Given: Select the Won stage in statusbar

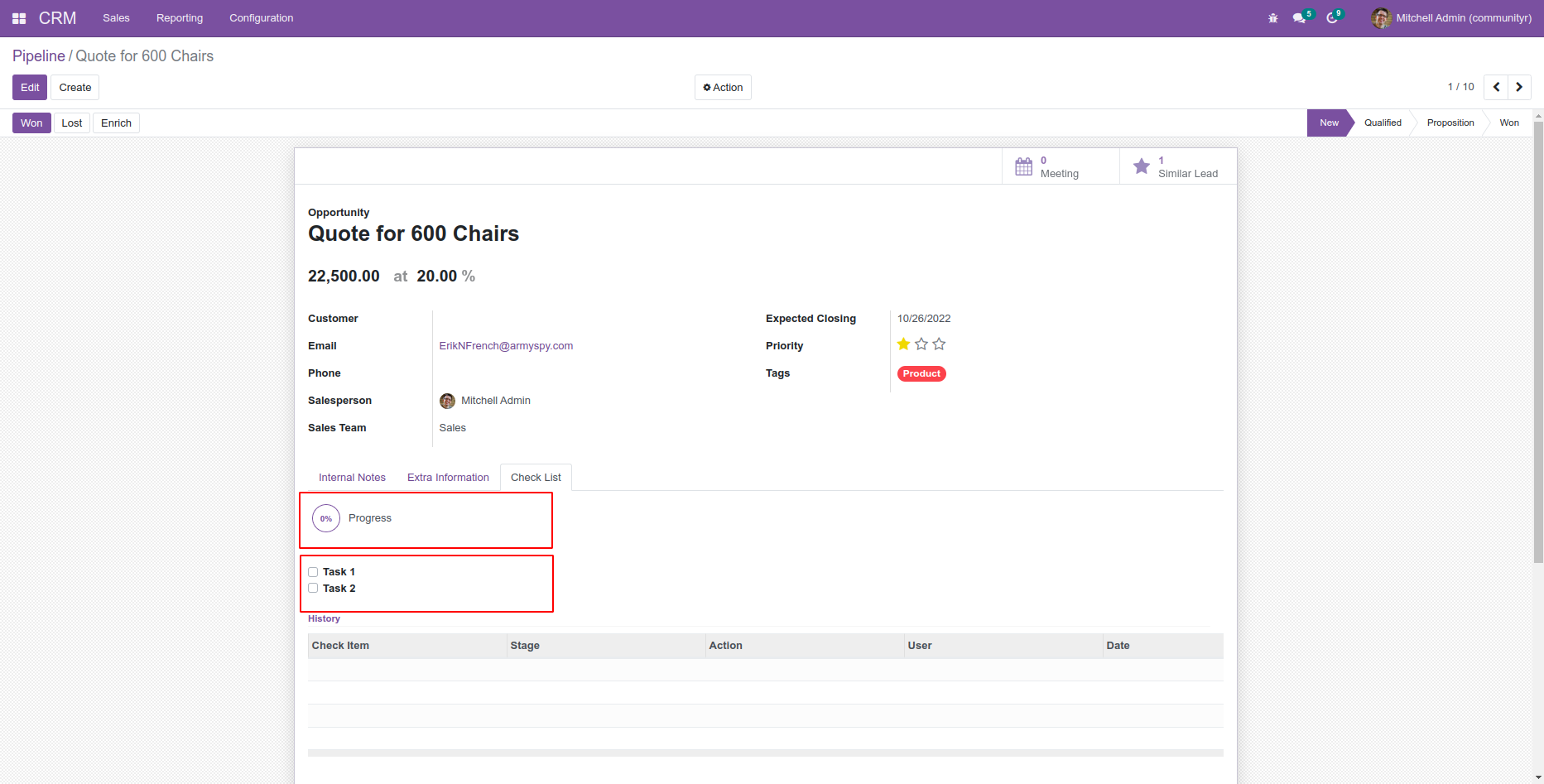Looking at the screenshot, I should pos(1509,123).
